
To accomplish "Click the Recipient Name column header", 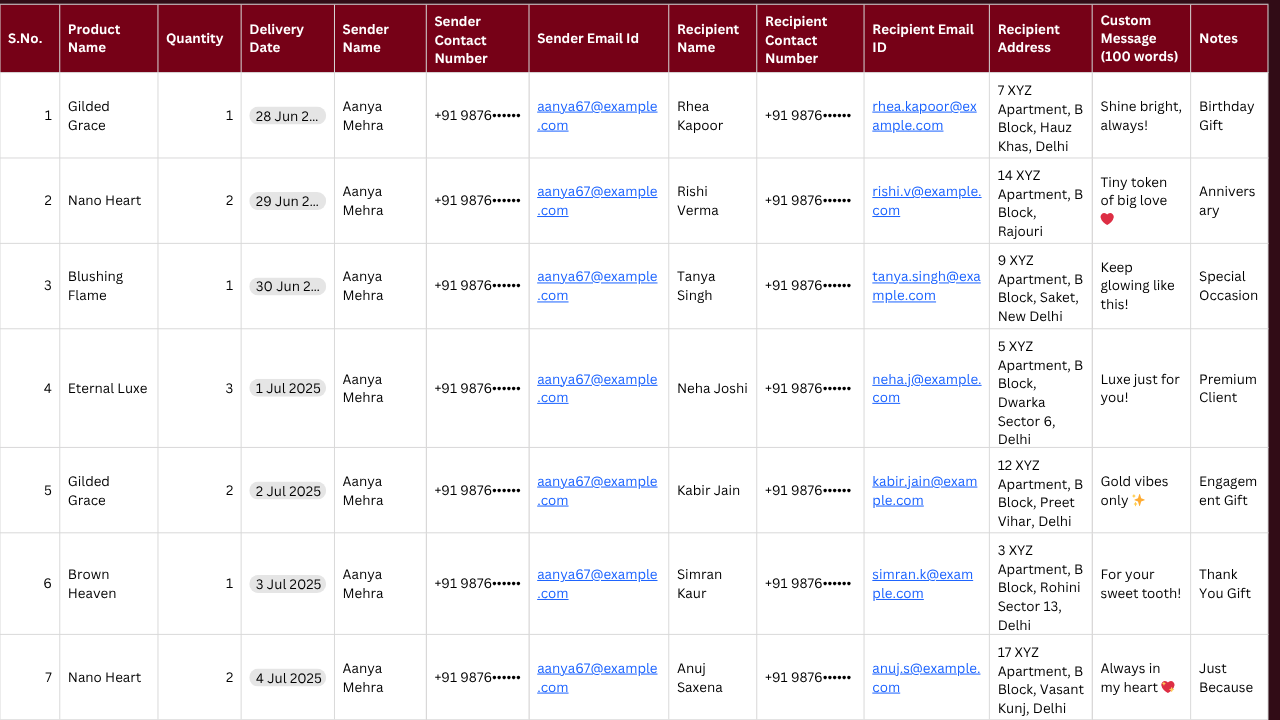I will pos(712,38).
